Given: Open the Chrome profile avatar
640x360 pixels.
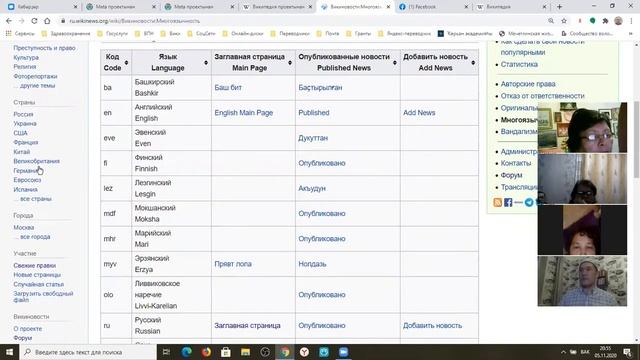Looking at the screenshot, I should (x=618, y=21).
